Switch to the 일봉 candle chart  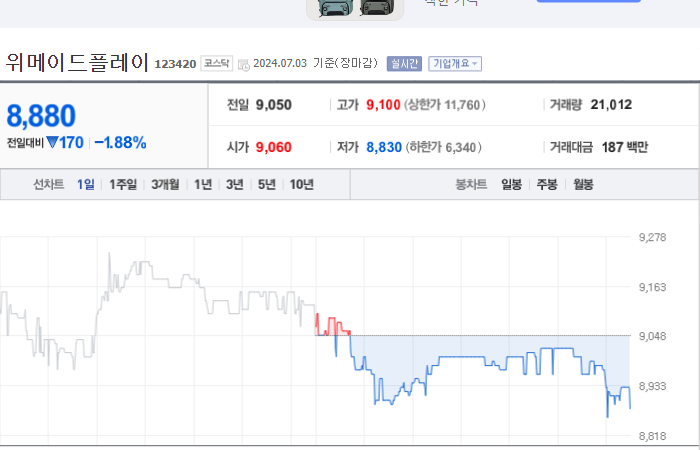click(512, 184)
